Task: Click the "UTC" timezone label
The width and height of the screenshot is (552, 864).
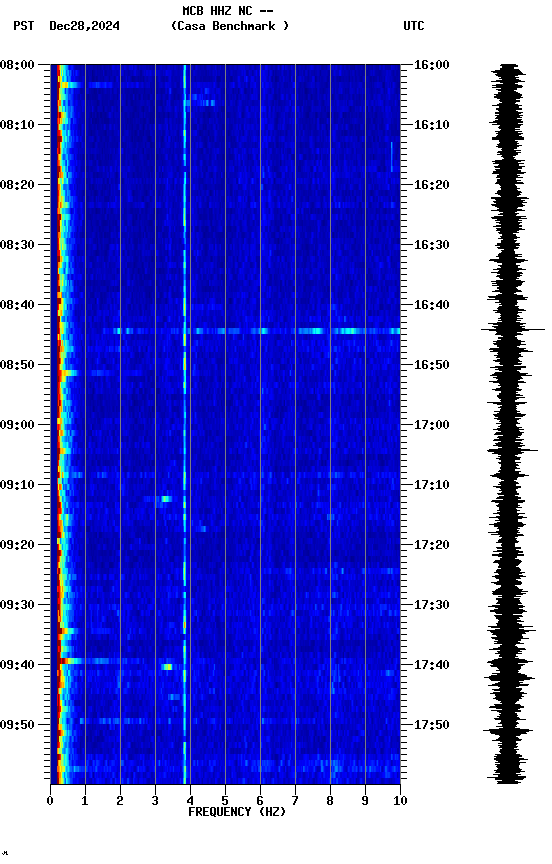Action: click(414, 26)
